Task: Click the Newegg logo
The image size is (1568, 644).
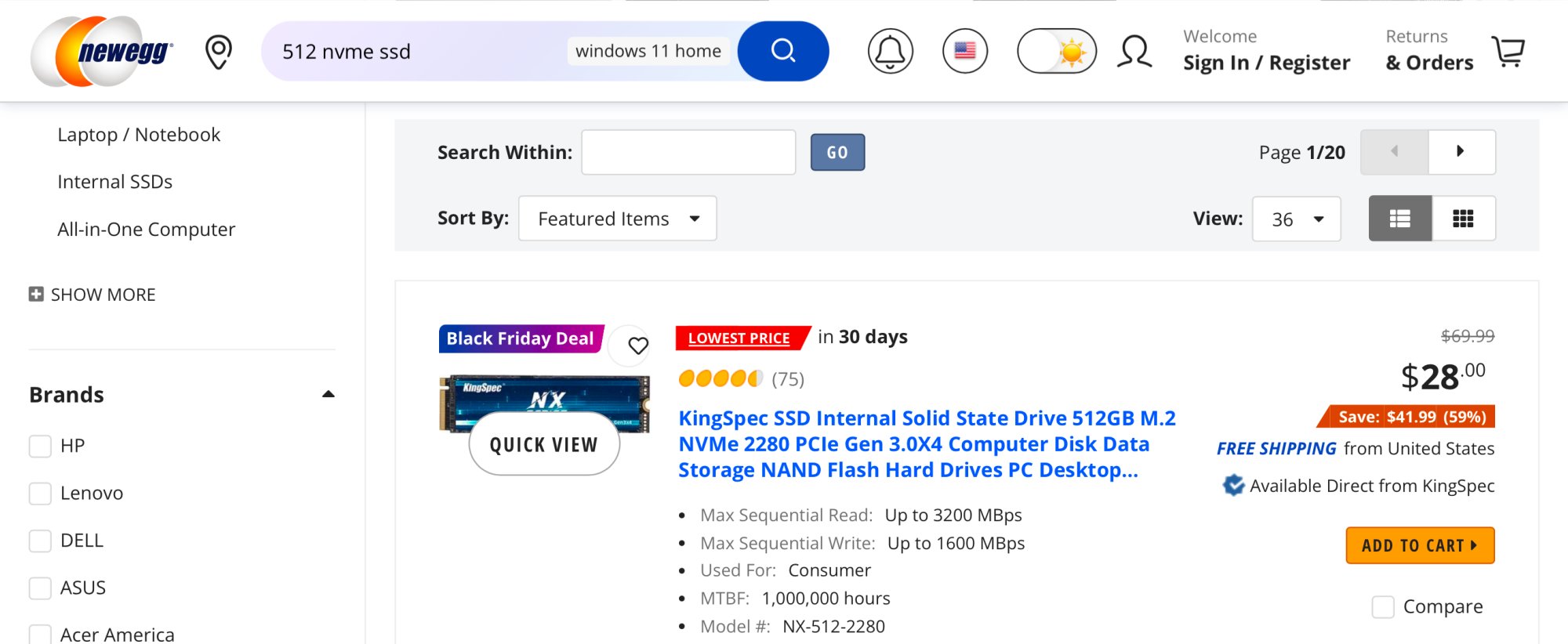Action: tap(102, 52)
